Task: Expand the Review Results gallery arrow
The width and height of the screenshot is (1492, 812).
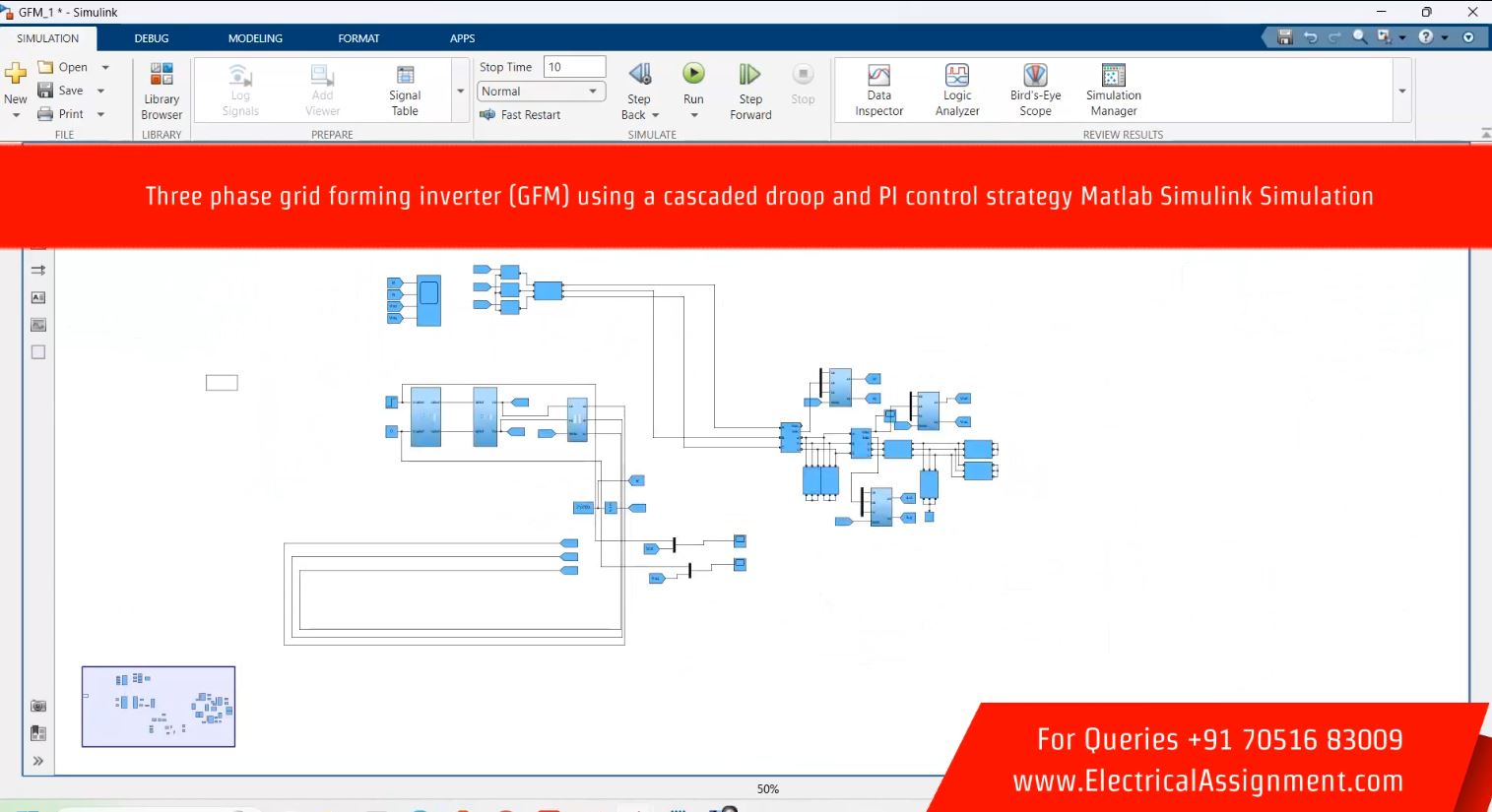Action: [x=1401, y=92]
